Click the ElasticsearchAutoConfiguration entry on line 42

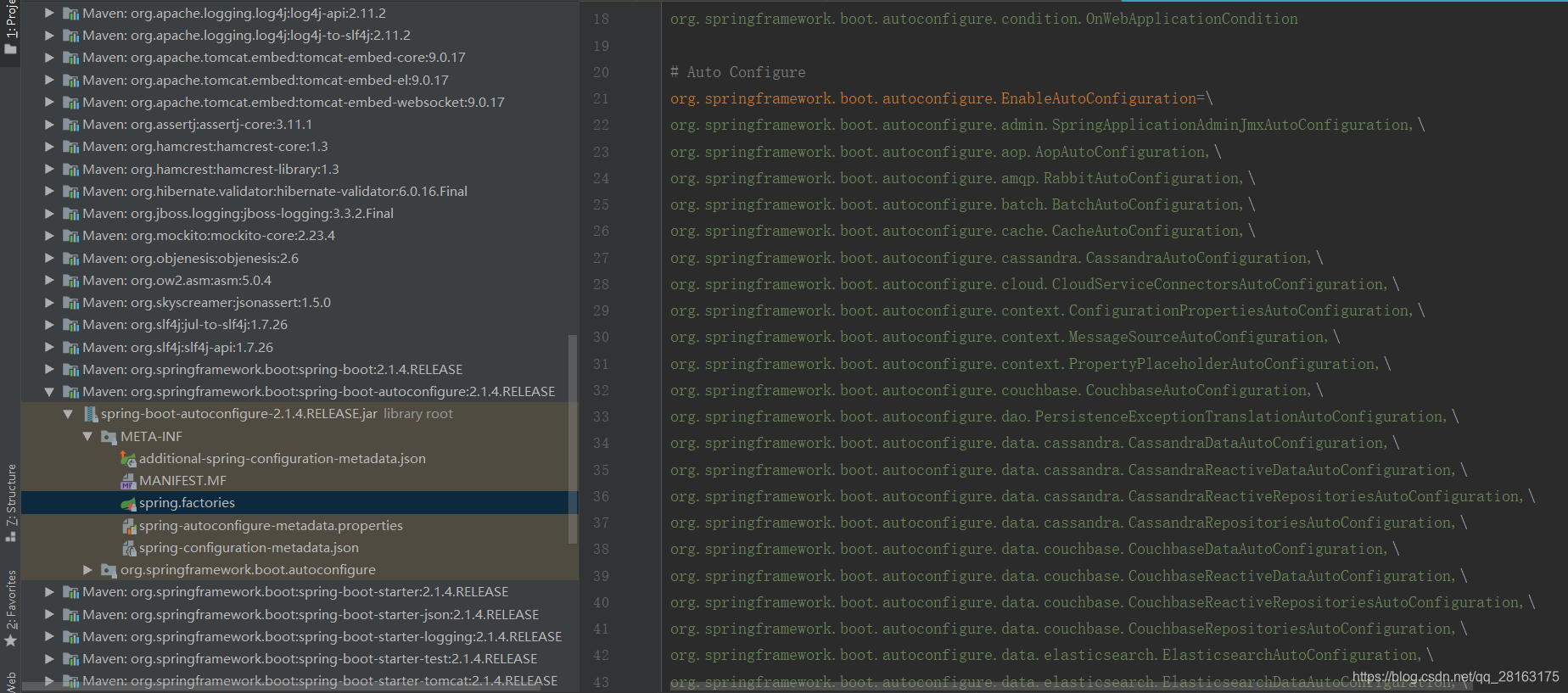point(1290,655)
